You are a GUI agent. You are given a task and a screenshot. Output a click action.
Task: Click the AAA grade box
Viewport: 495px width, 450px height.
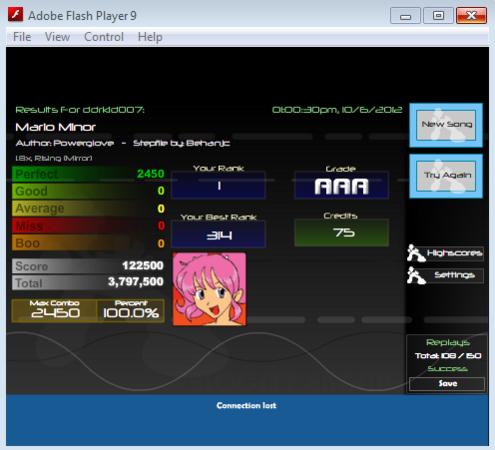coord(342,185)
